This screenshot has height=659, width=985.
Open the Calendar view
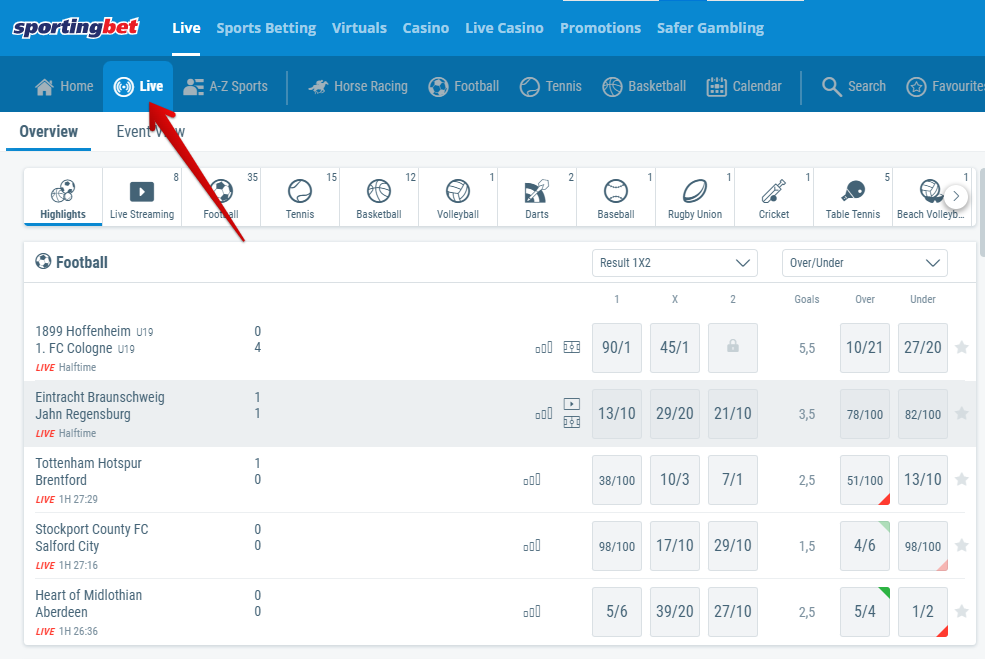[744, 87]
